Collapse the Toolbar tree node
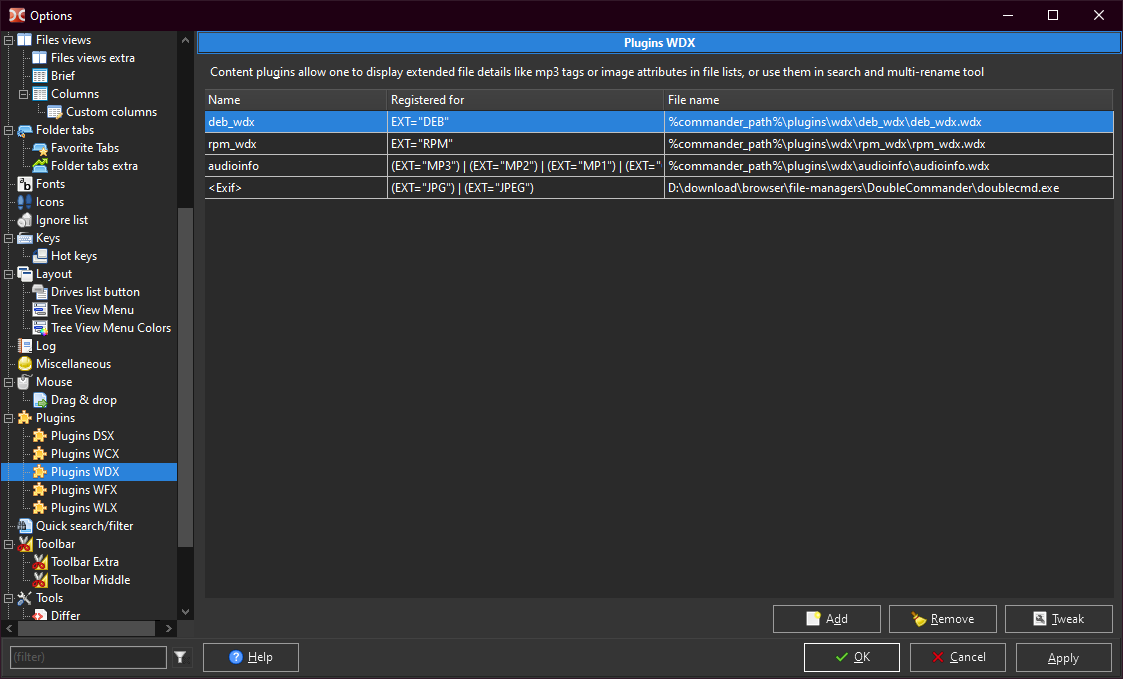Screen dimensions: 1123x679 click(x=9, y=544)
